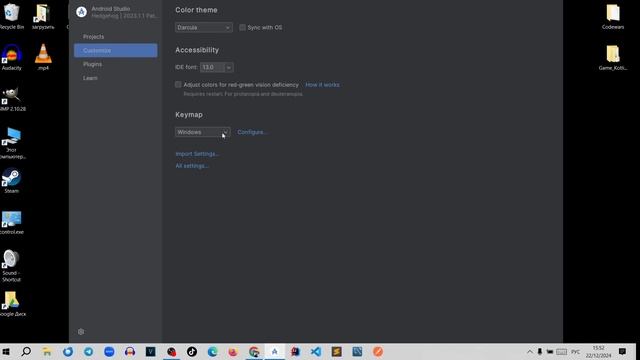The image size is (640, 360).
Task: Open the All settings... link
Action: click(192, 166)
